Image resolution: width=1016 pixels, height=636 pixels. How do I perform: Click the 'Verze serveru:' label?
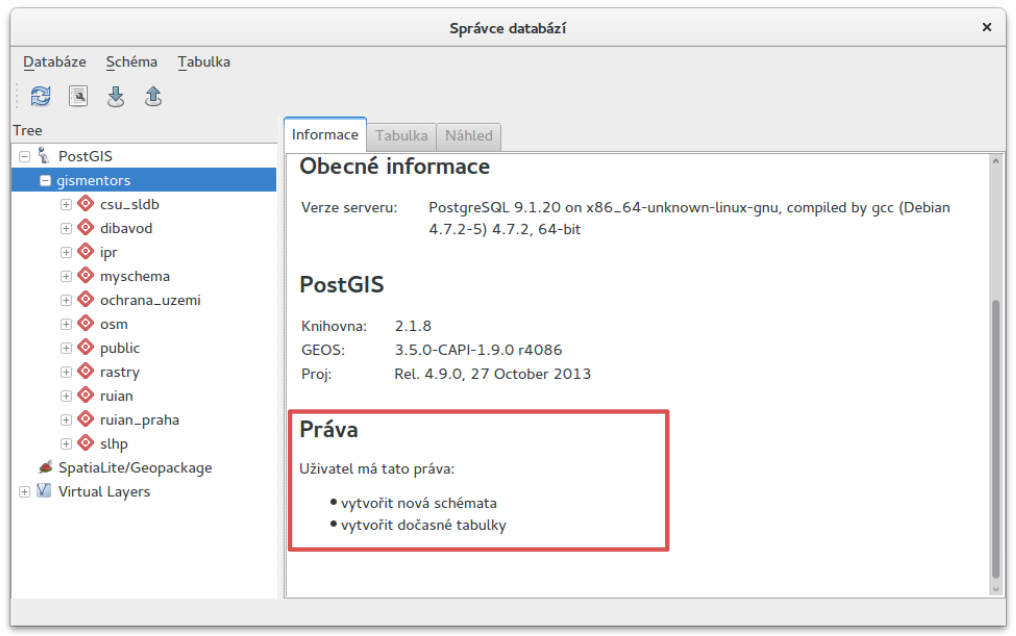click(349, 208)
